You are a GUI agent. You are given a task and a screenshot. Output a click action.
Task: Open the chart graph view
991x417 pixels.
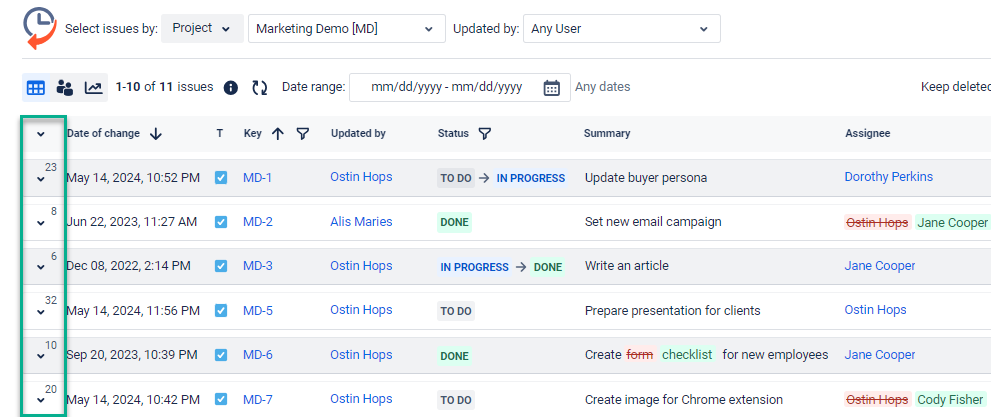point(93,88)
